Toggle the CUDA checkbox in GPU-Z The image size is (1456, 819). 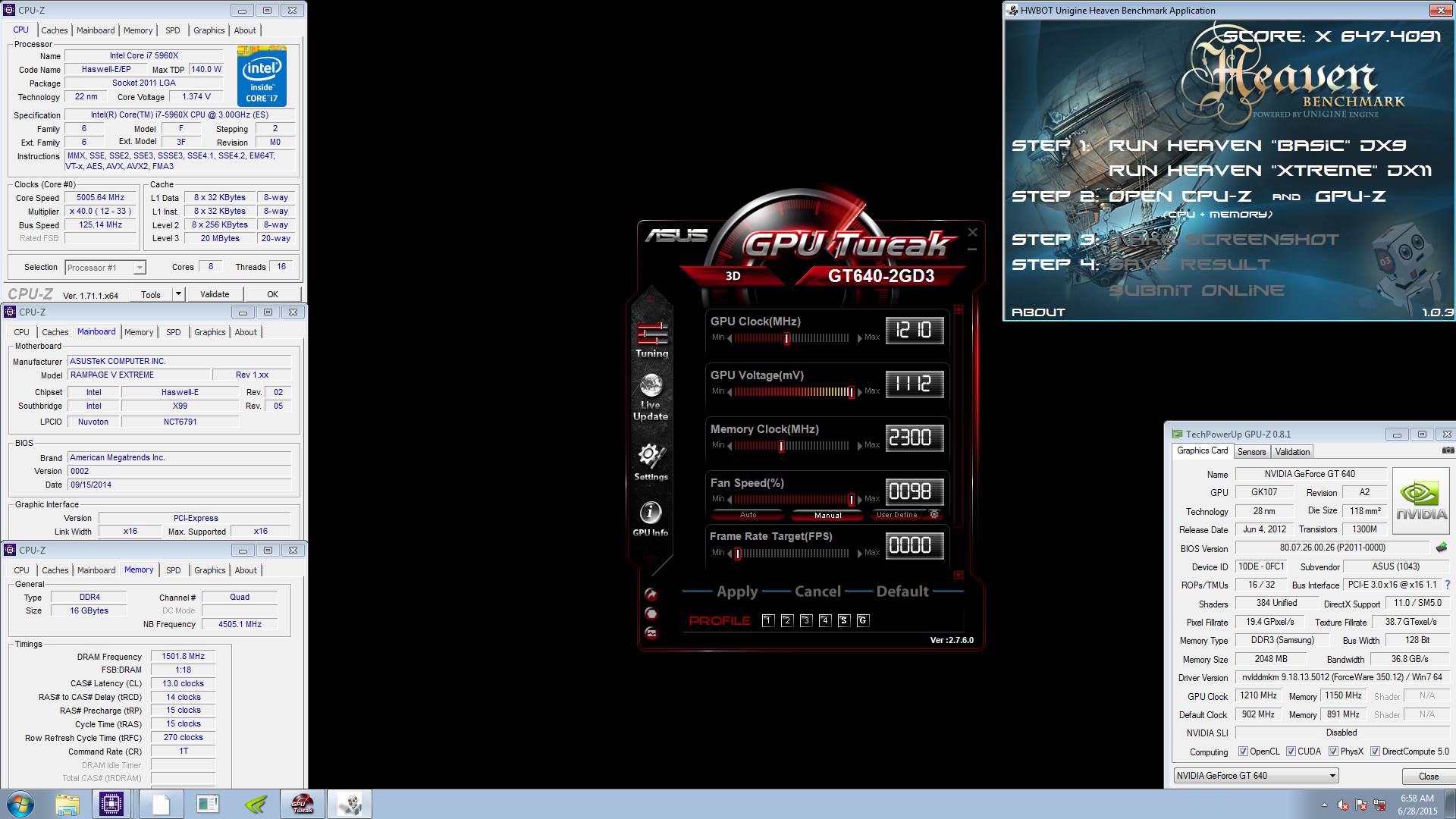coord(1291,752)
